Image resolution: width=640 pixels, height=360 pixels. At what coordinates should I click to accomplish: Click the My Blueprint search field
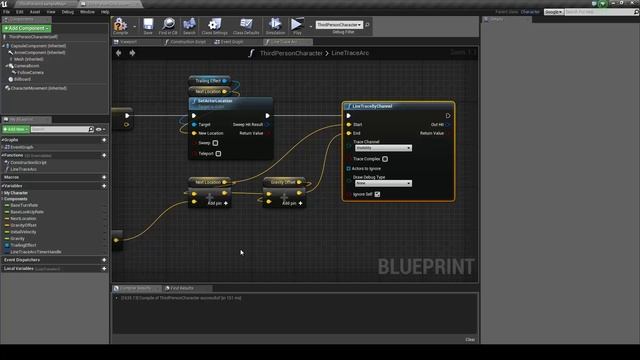tap(60, 129)
